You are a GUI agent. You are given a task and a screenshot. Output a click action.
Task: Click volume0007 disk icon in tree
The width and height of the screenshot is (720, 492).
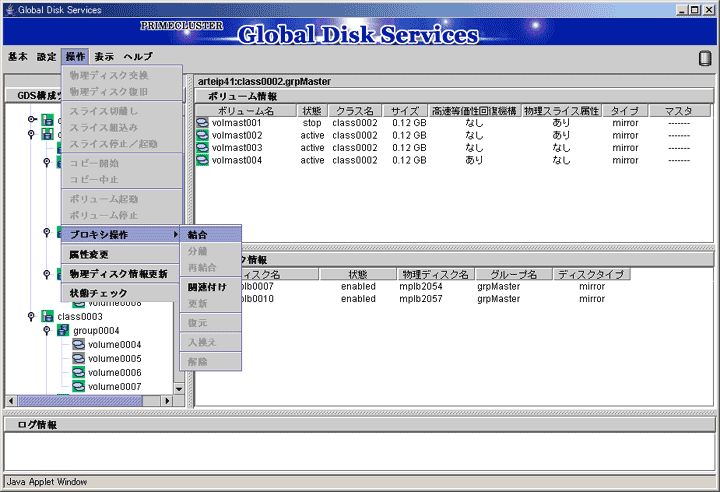[x=79, y=386]
